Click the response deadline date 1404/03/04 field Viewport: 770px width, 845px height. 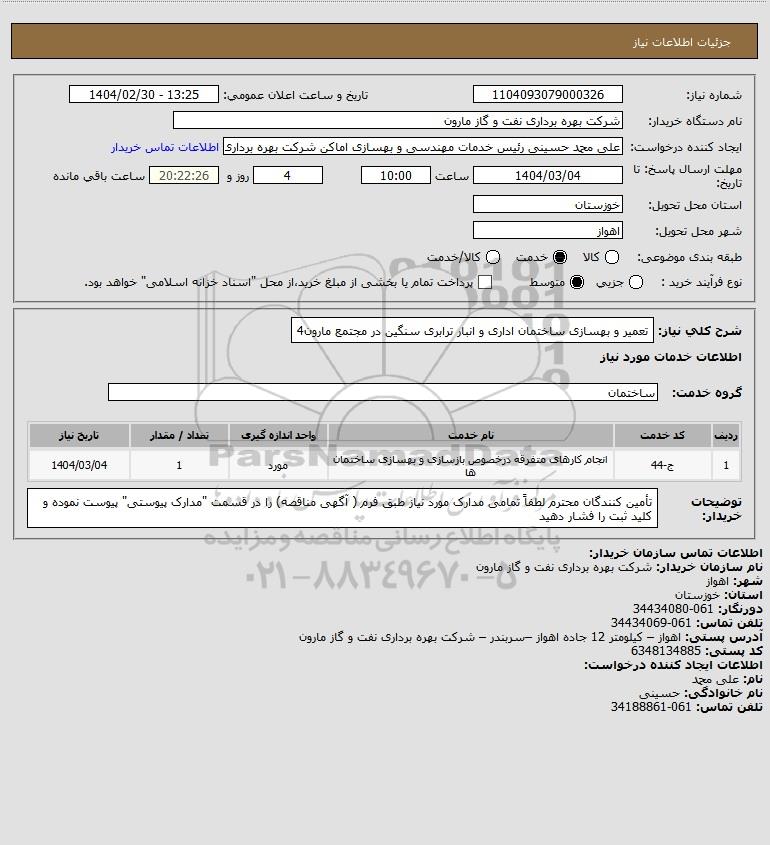pos(547,176)
